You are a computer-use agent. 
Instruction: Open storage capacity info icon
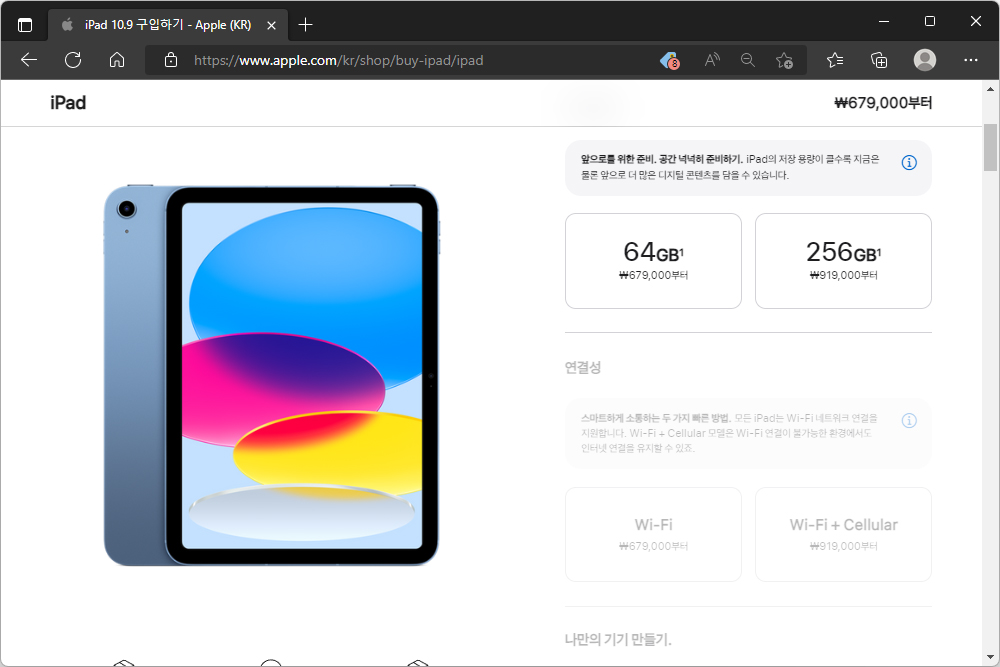point(909,163)
